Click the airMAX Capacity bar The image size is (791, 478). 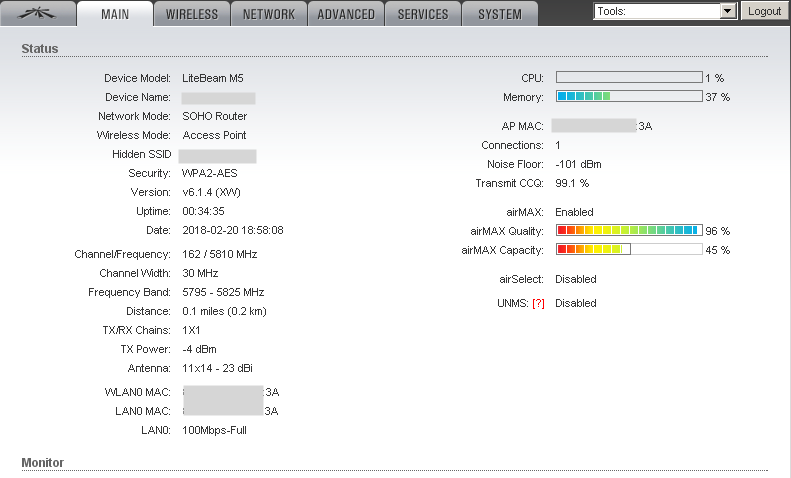tap(629, 249)
